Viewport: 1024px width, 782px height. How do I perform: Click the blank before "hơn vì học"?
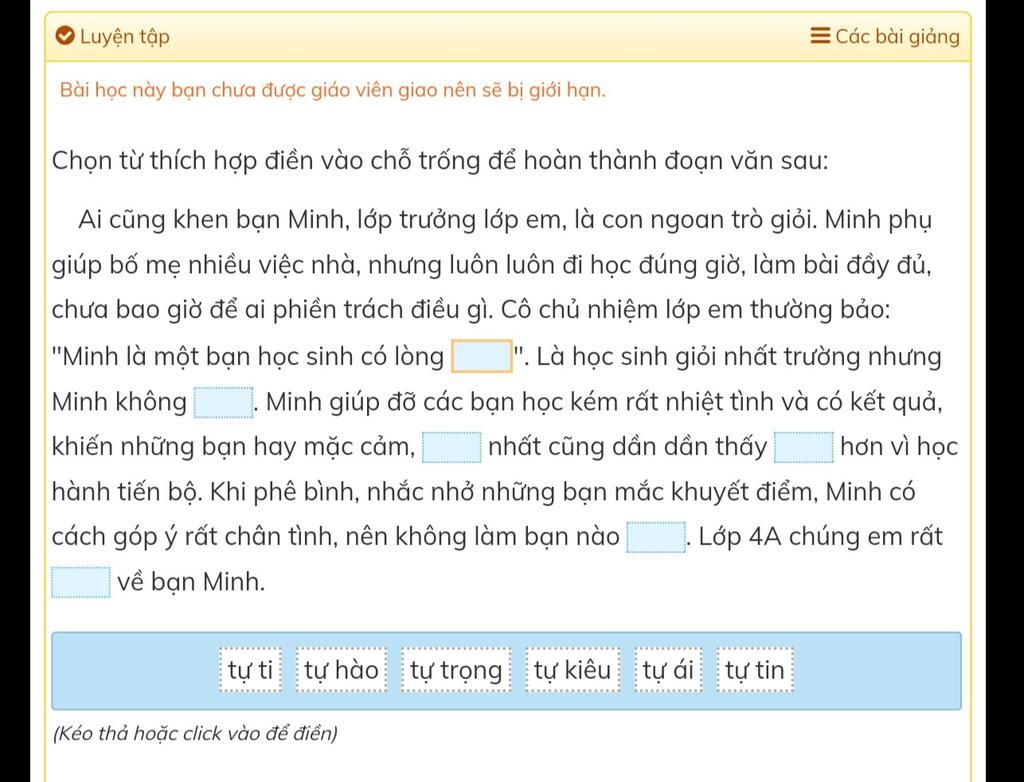point(804,448)
